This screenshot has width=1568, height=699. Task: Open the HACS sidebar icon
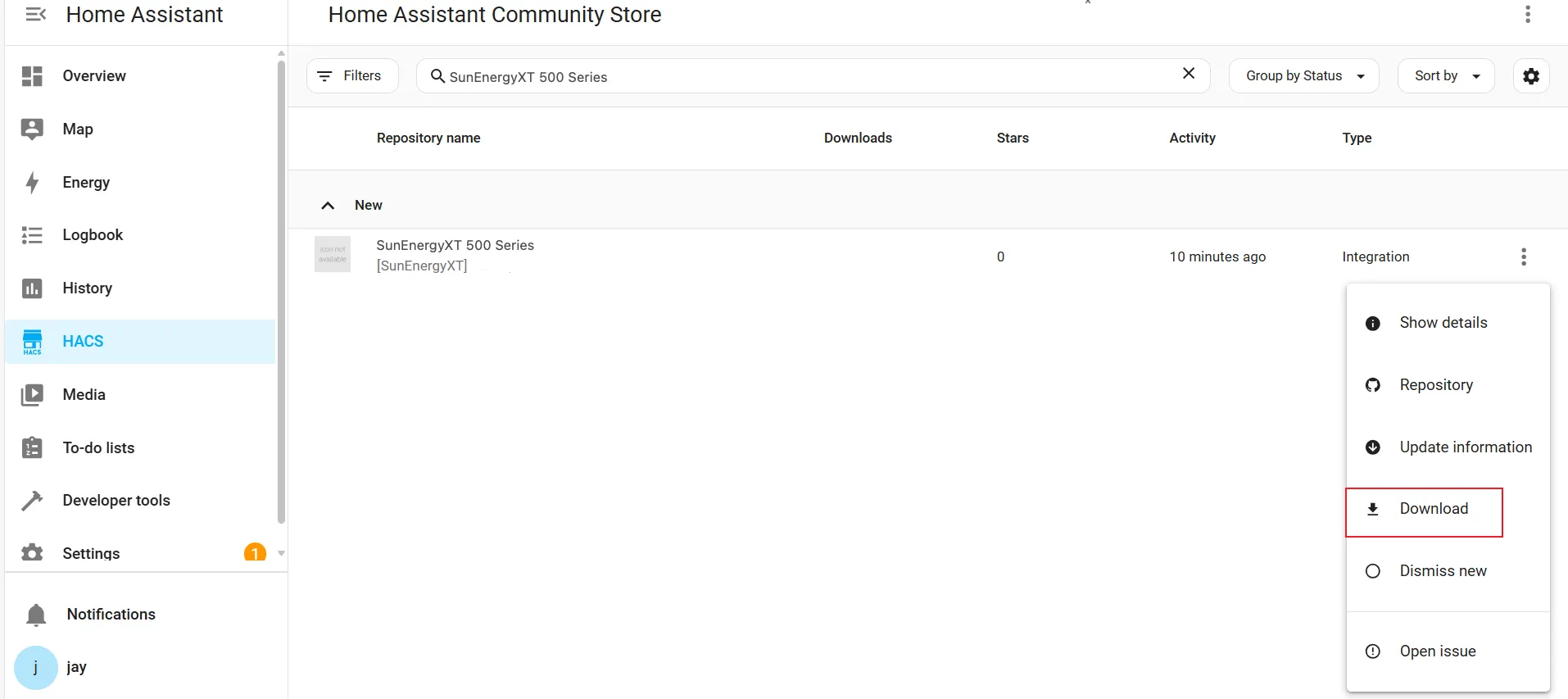[x=32, y=341]
